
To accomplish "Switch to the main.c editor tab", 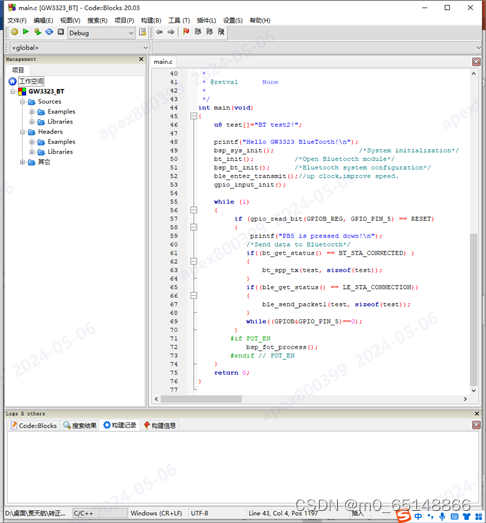I will pyautogui.click(x=163, y=62).
